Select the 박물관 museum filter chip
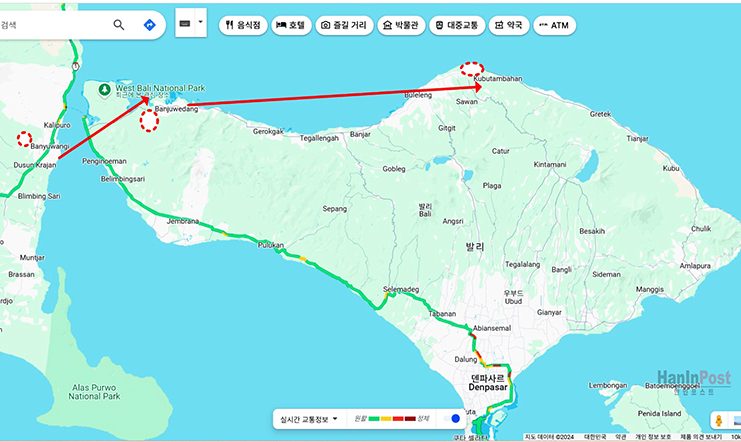 (x=400, y=25)
